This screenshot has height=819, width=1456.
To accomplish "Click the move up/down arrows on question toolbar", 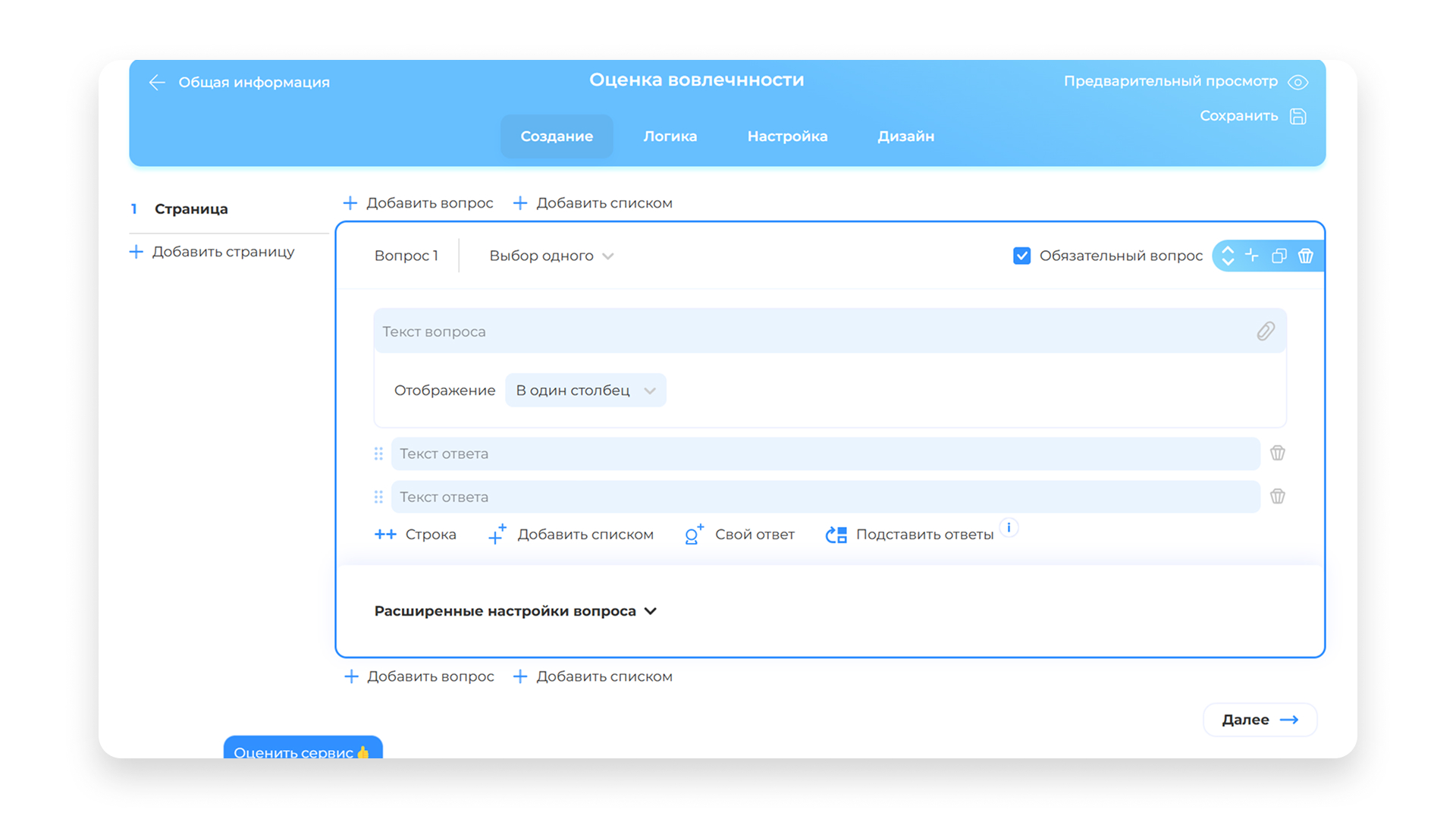I will [1228, 256].
